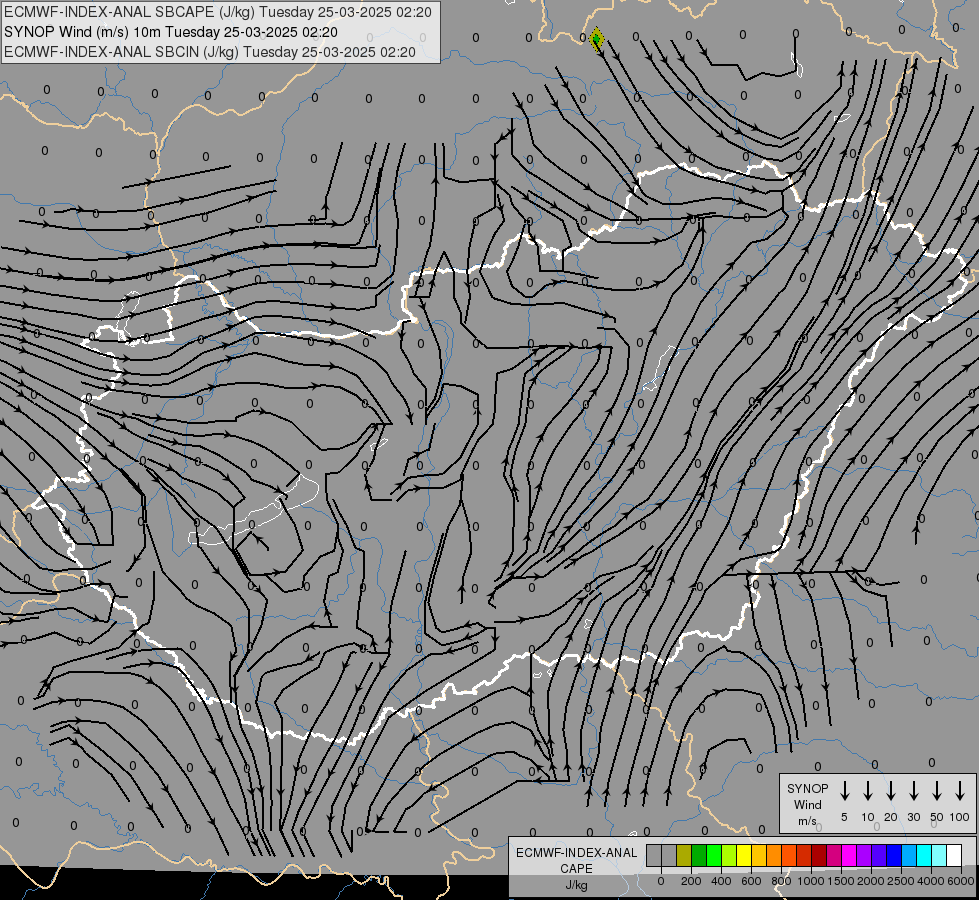Click the wind legend arrow above 20
The width and height of the screenshot is (979, 900).
(x=891, y=791)
